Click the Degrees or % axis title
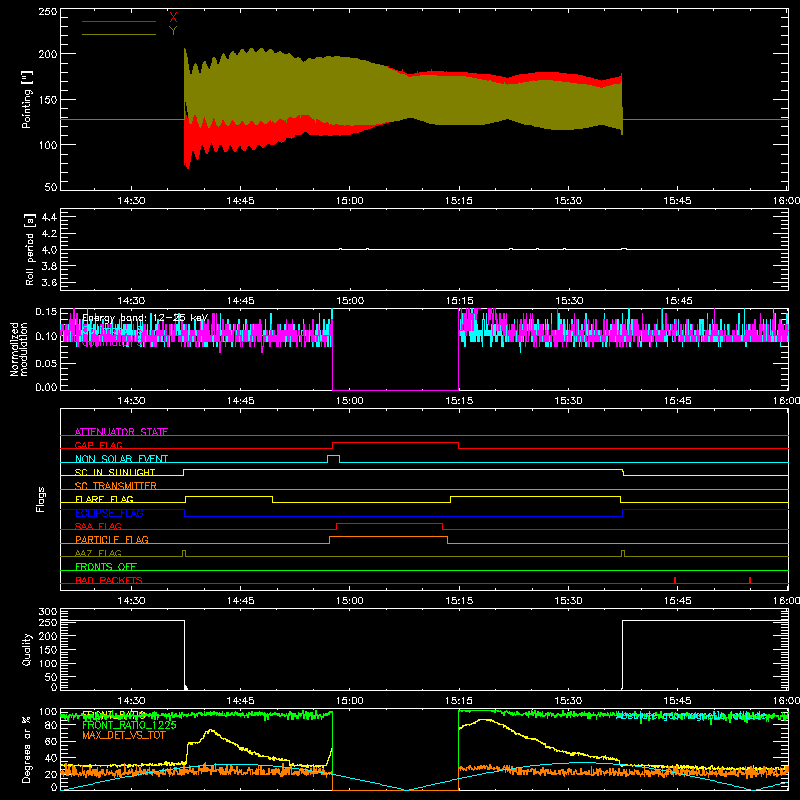This screenshot has height=800, width=800. (x=27, y=749)
